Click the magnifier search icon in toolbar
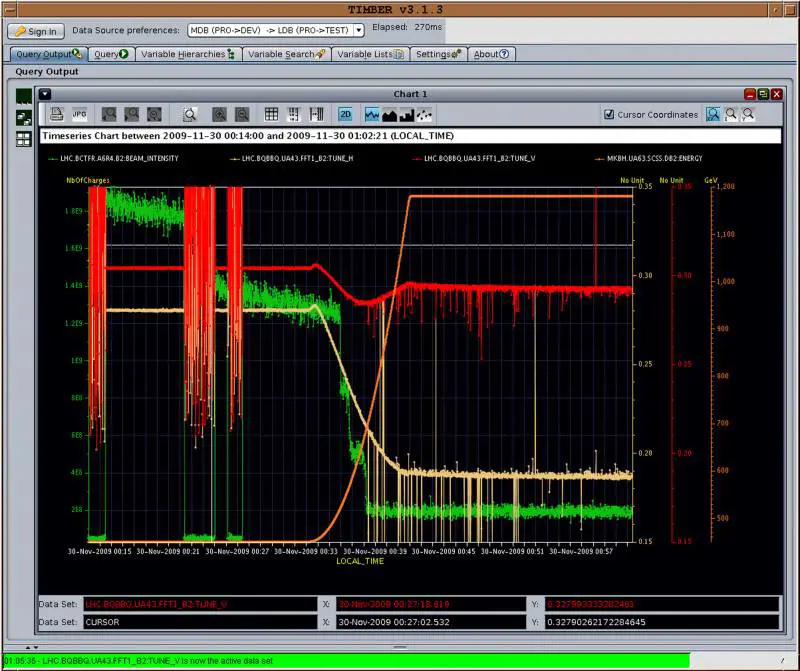 (189, 114)
